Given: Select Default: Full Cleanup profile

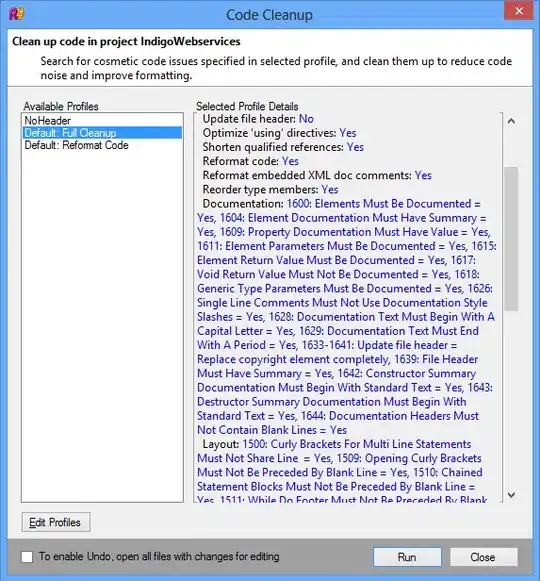Looking at the screenshot, I should pyautogui.click(x=102, y=133).
